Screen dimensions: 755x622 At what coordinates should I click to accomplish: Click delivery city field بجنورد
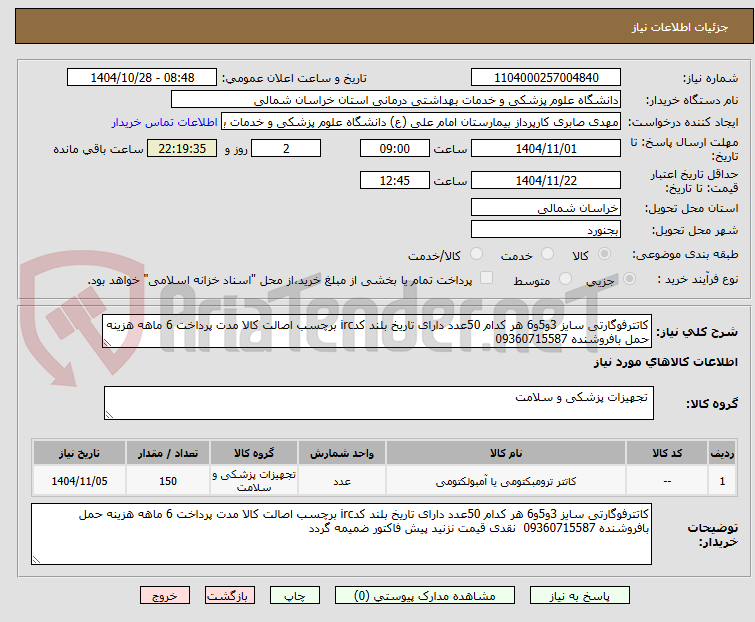tap(546, 230)
